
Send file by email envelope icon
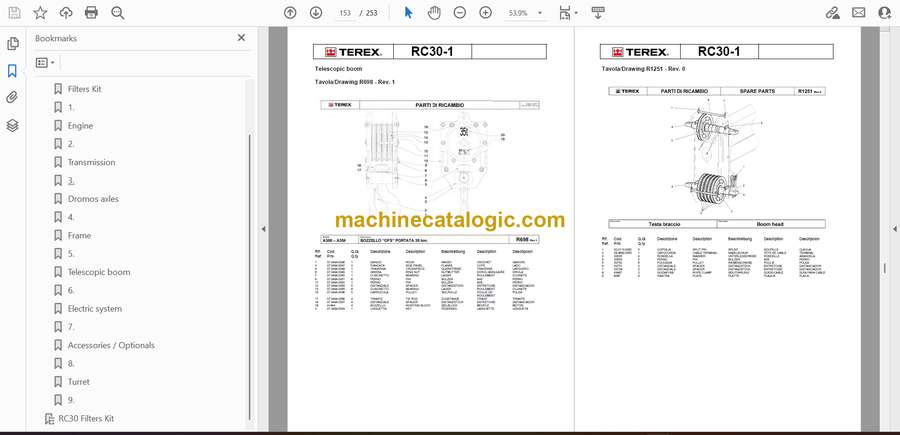click(x=859, y=13)
